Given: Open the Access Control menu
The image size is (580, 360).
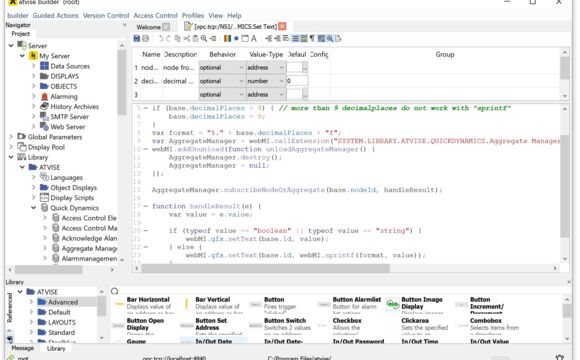Looking at the screenshot, I should click(155, 16).
